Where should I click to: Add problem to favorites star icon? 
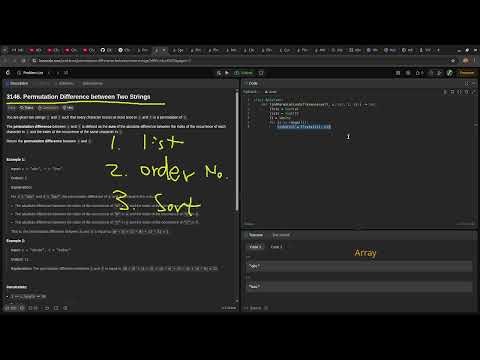click(x=47, y=308)
